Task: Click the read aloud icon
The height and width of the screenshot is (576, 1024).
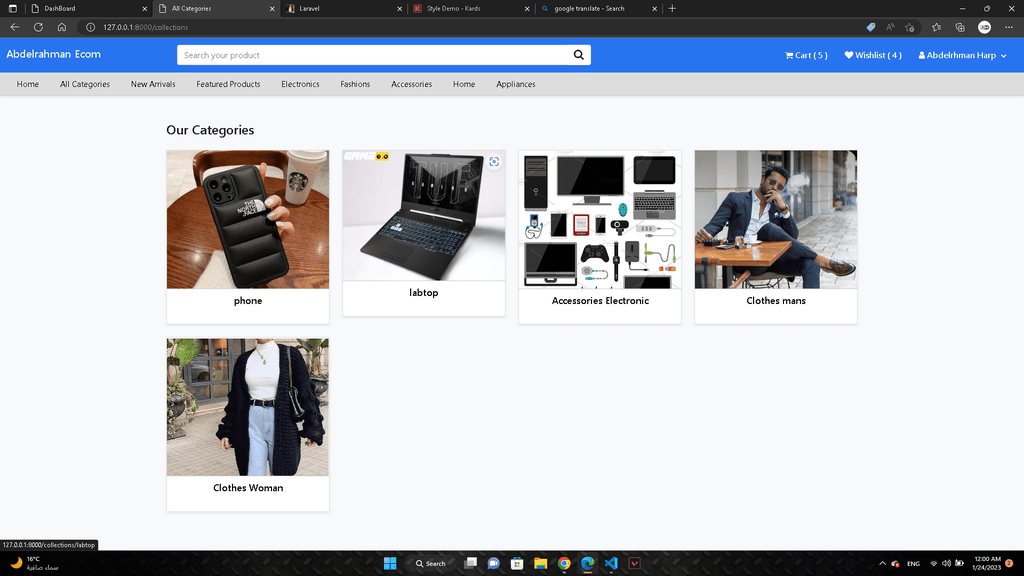Action: [890, 27]
